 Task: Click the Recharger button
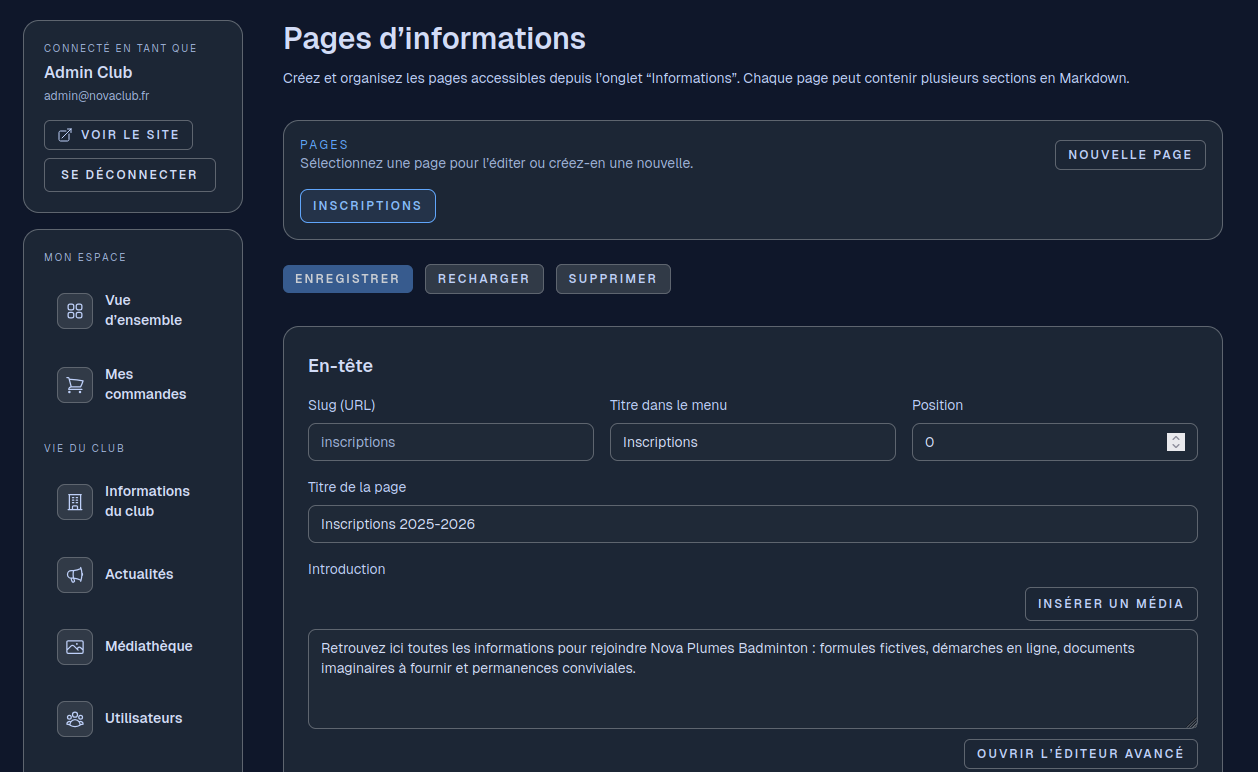484,279
